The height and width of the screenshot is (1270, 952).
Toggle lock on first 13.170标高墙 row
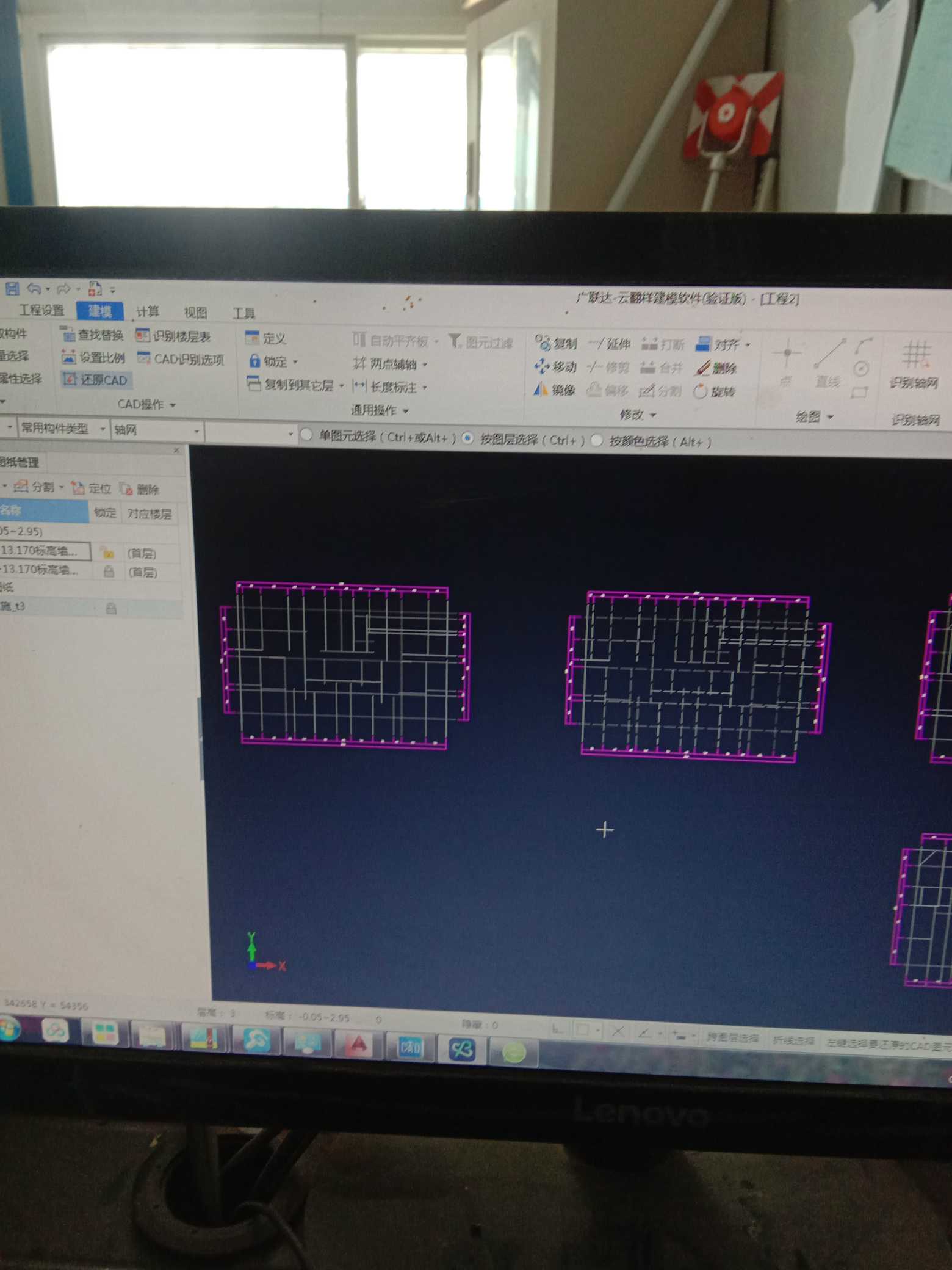tap(108, 553)
